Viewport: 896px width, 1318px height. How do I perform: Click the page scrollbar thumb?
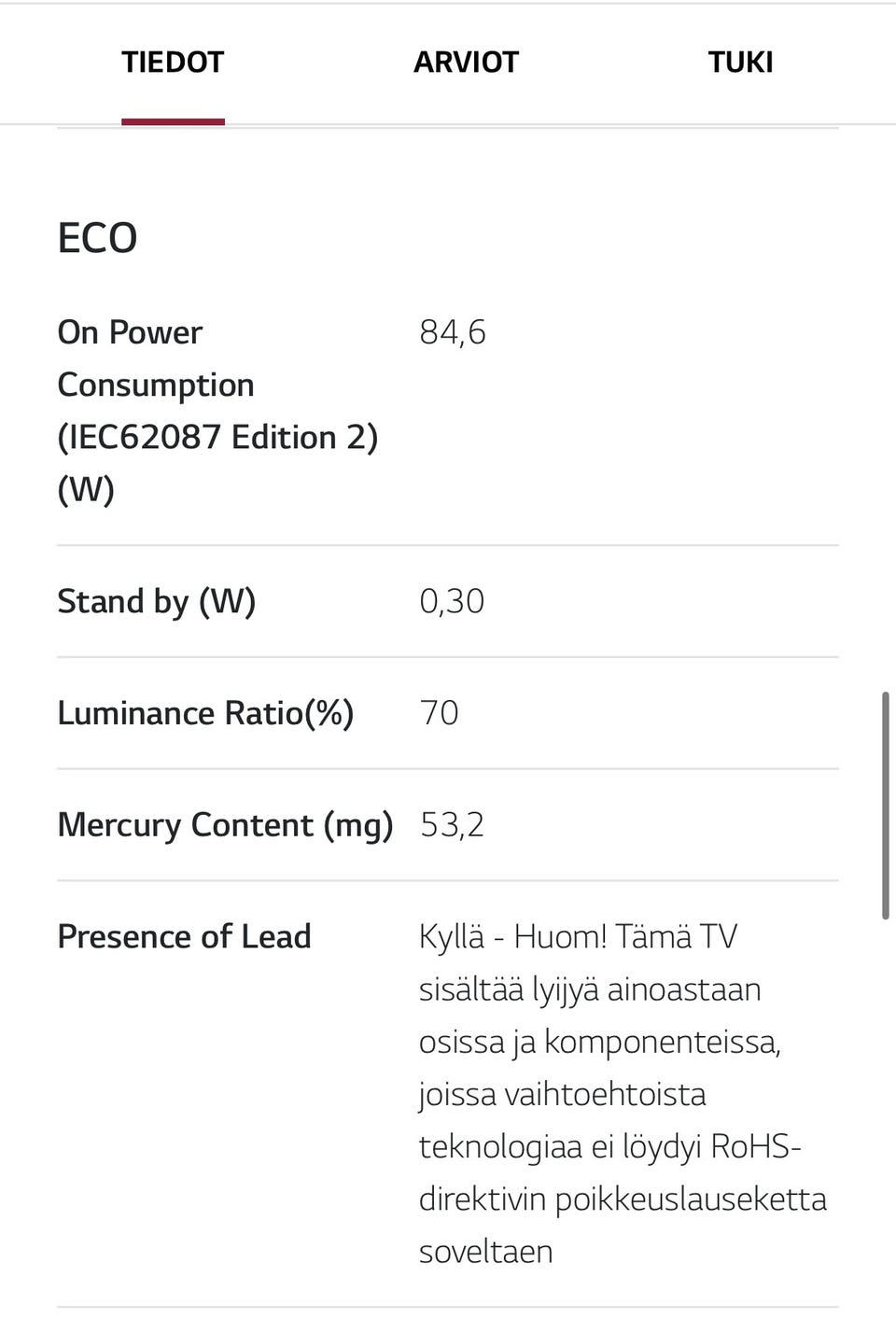tap(885, 806)
